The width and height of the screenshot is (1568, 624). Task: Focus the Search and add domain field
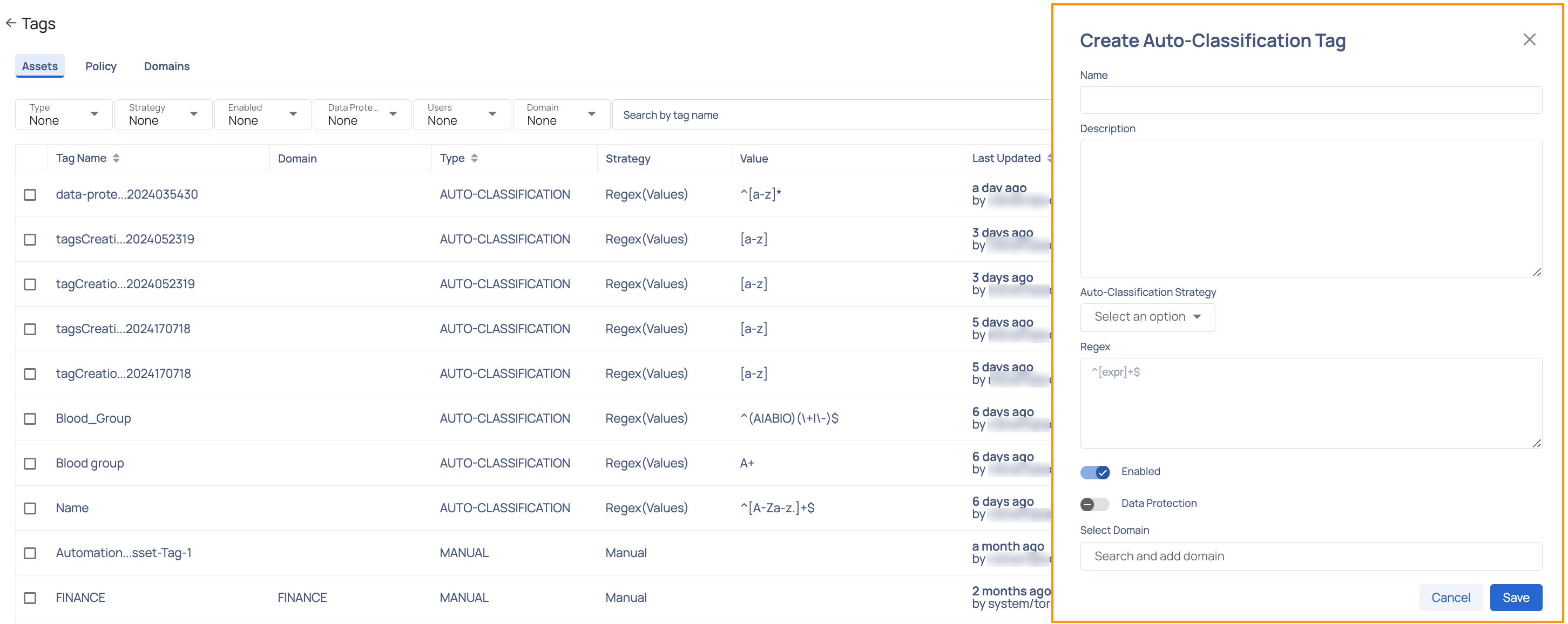coord(1310,557)
